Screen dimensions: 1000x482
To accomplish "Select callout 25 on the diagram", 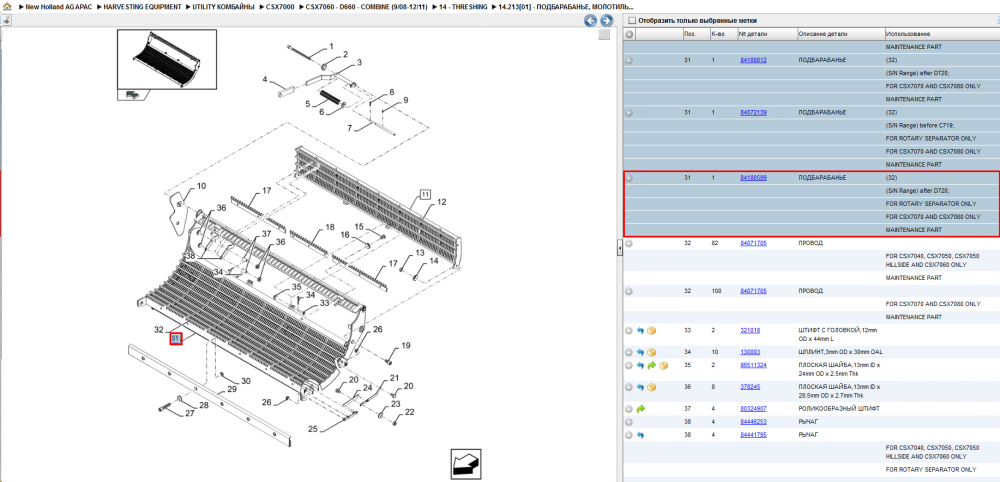I will 312,429.
